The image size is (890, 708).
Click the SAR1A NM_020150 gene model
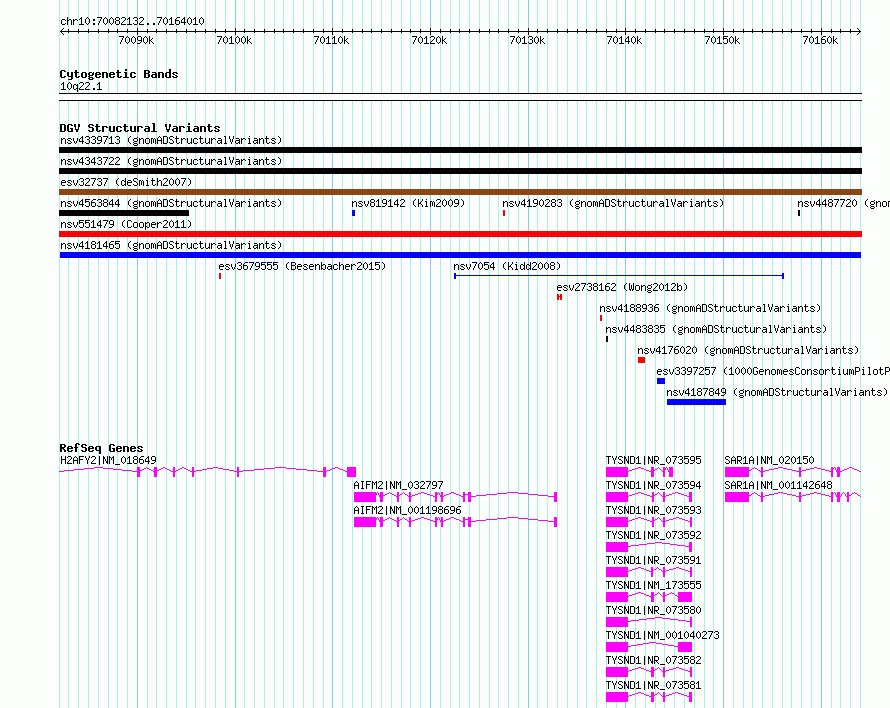pyautogui.click(x=793, y=472)
